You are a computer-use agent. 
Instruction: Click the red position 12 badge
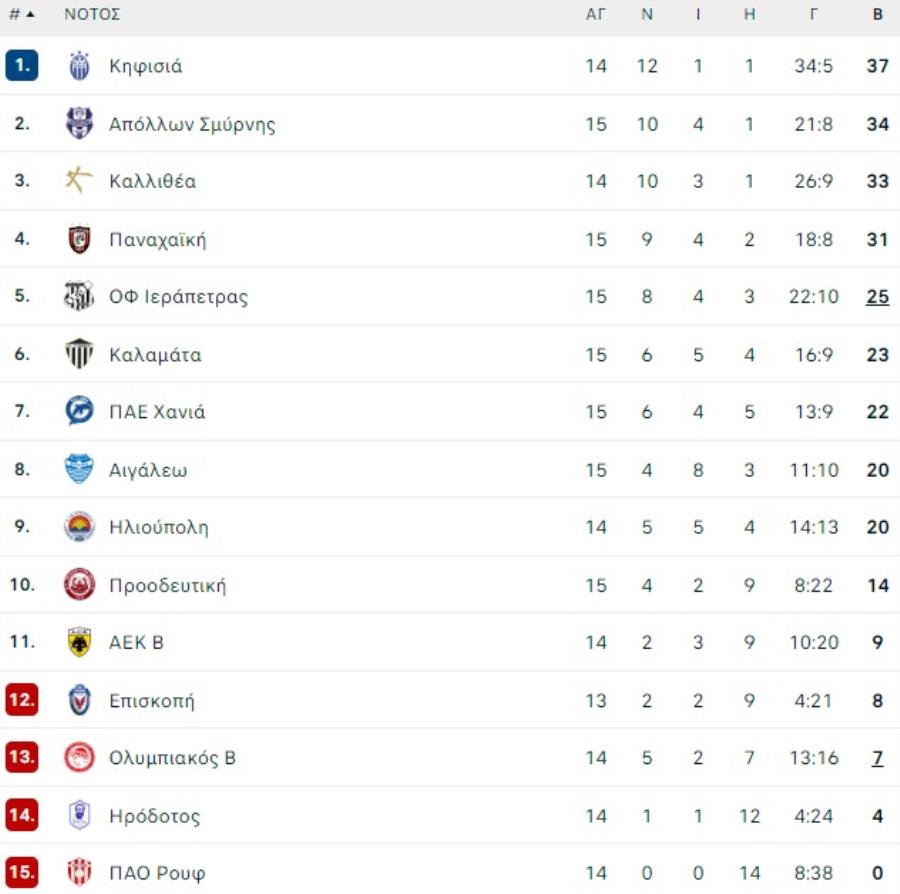pyautogui.click(x=22, y=699)
